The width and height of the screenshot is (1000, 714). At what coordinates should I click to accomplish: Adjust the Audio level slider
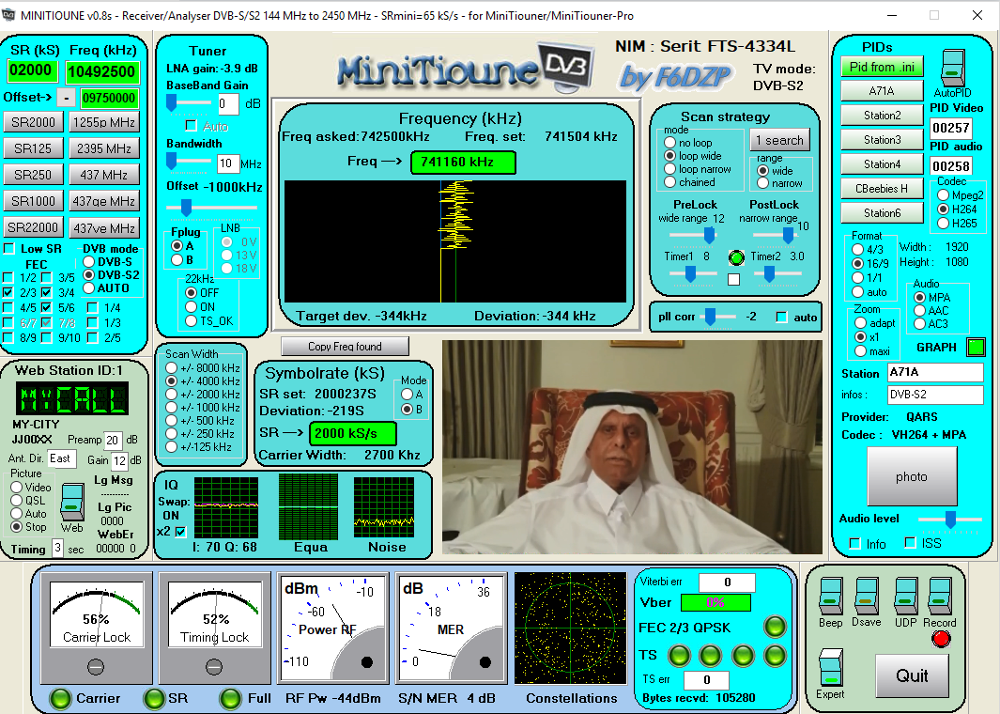click(x=949, y=520)
